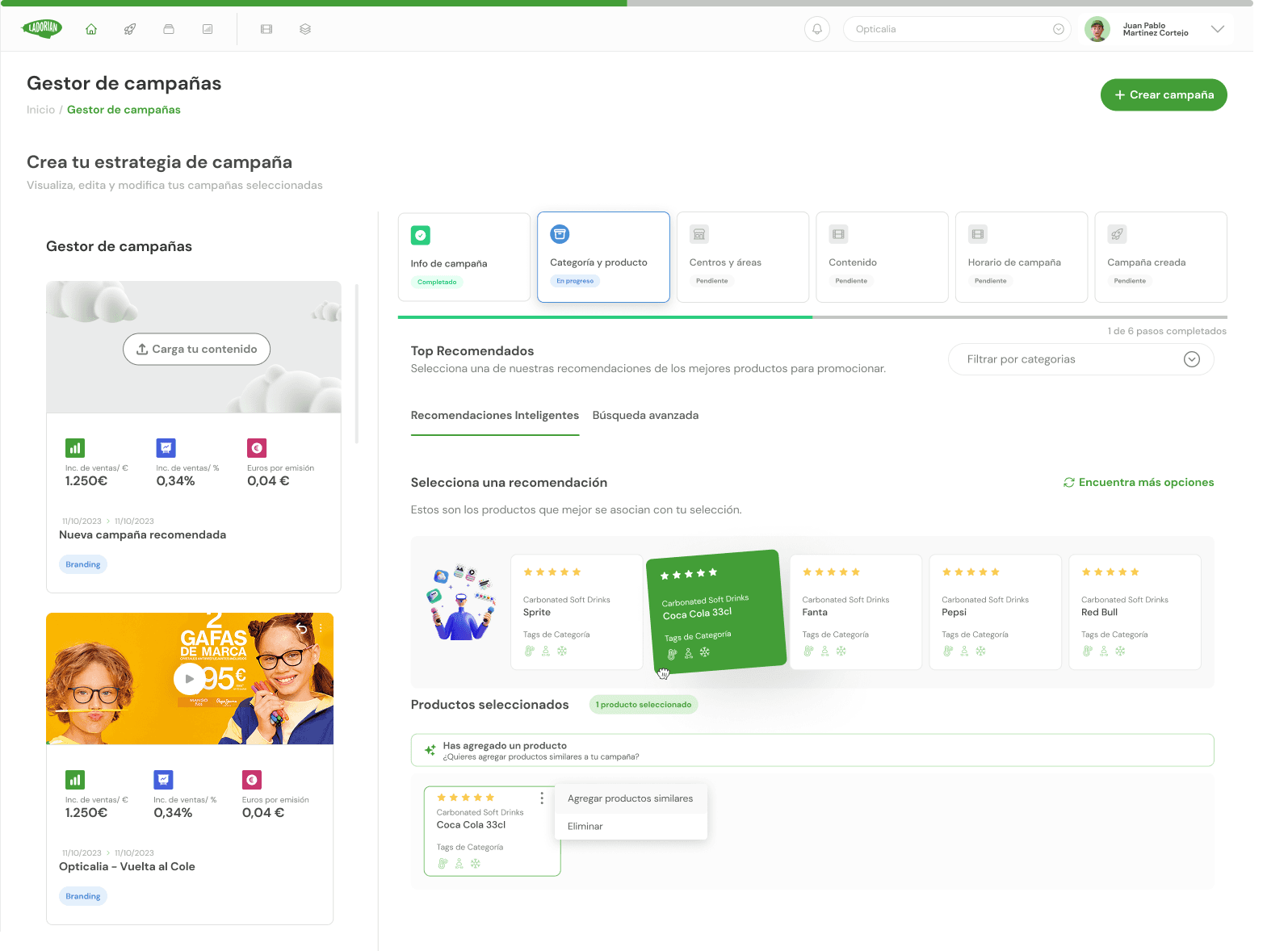Open the home icon in navbar
The height and width of the screenshot is (951, 1288).
click(91, 29)
